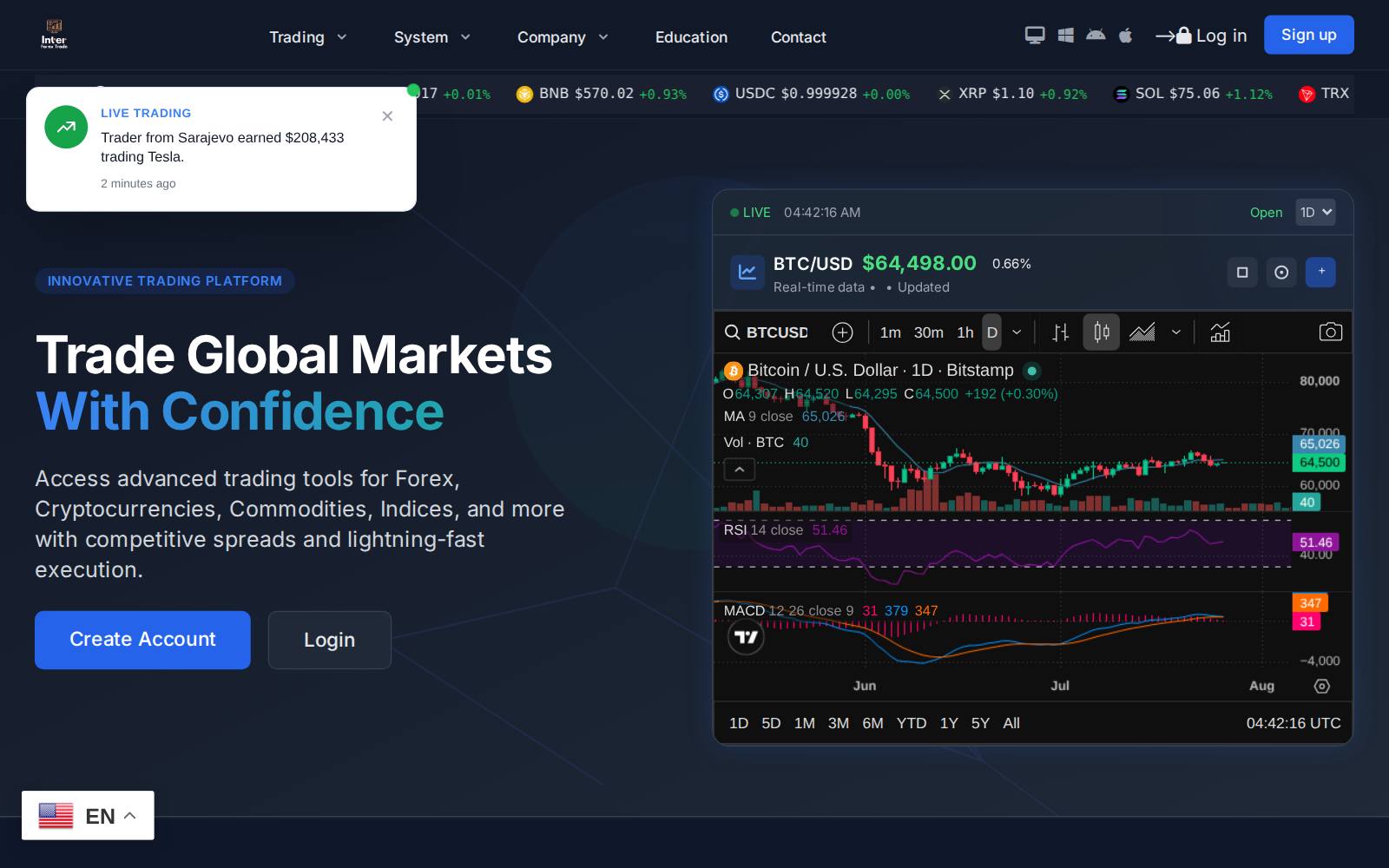Select the 1m chart interval

890,332
